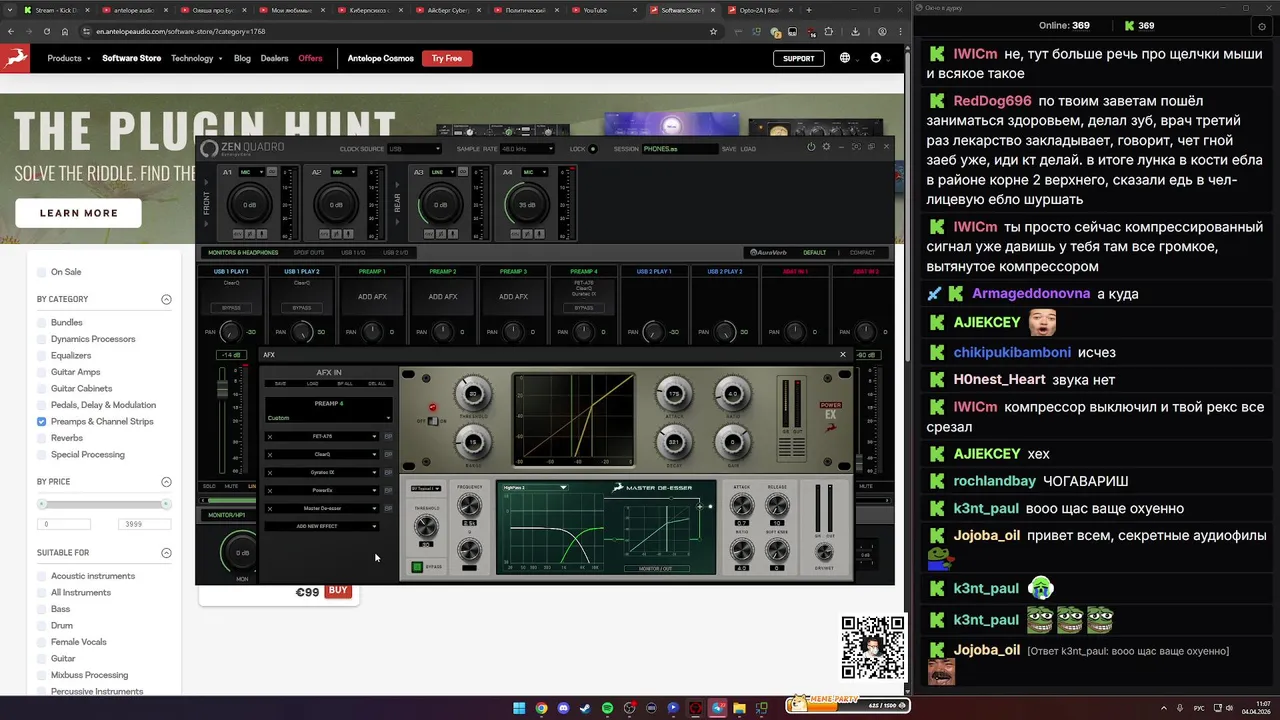
Task: Click the website language globe icon
Action: click(x=845, y=58)
